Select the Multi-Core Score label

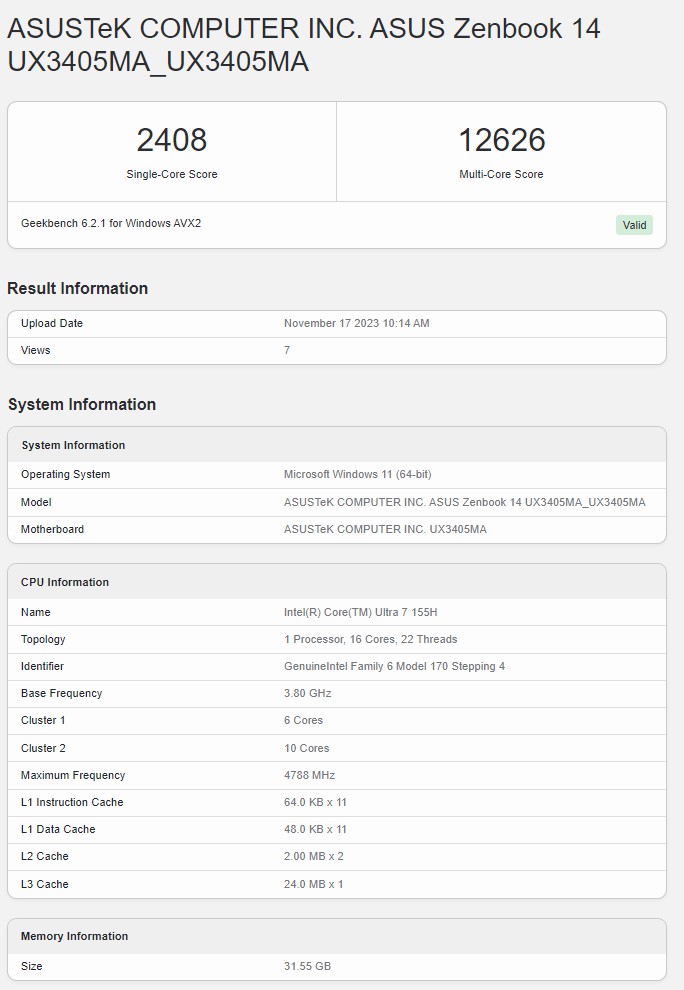[x=501, y=174]
